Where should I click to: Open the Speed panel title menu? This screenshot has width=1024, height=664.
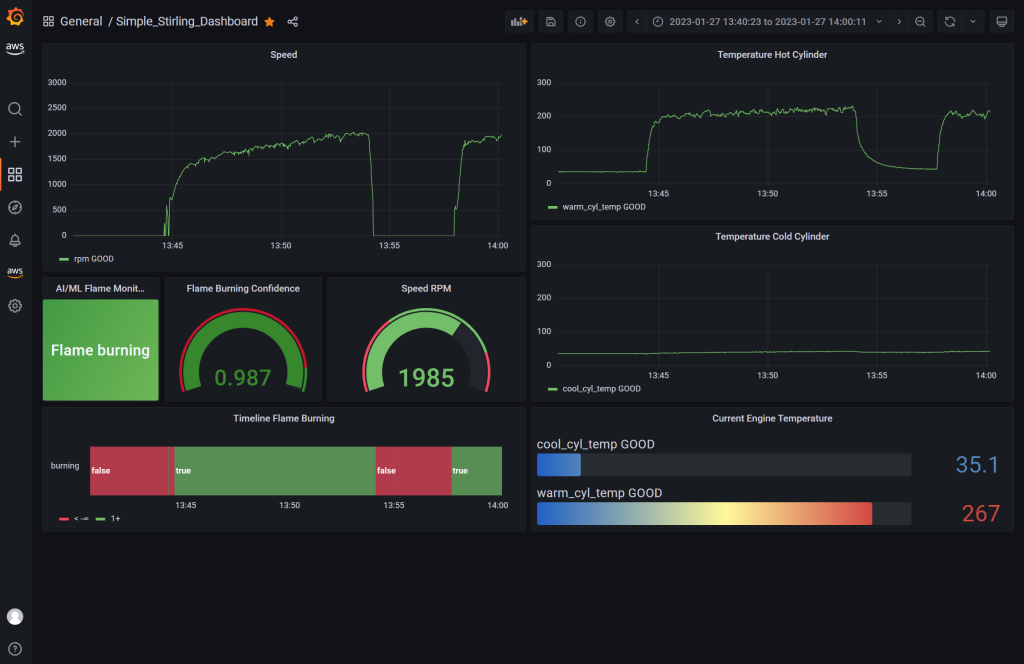283,55
